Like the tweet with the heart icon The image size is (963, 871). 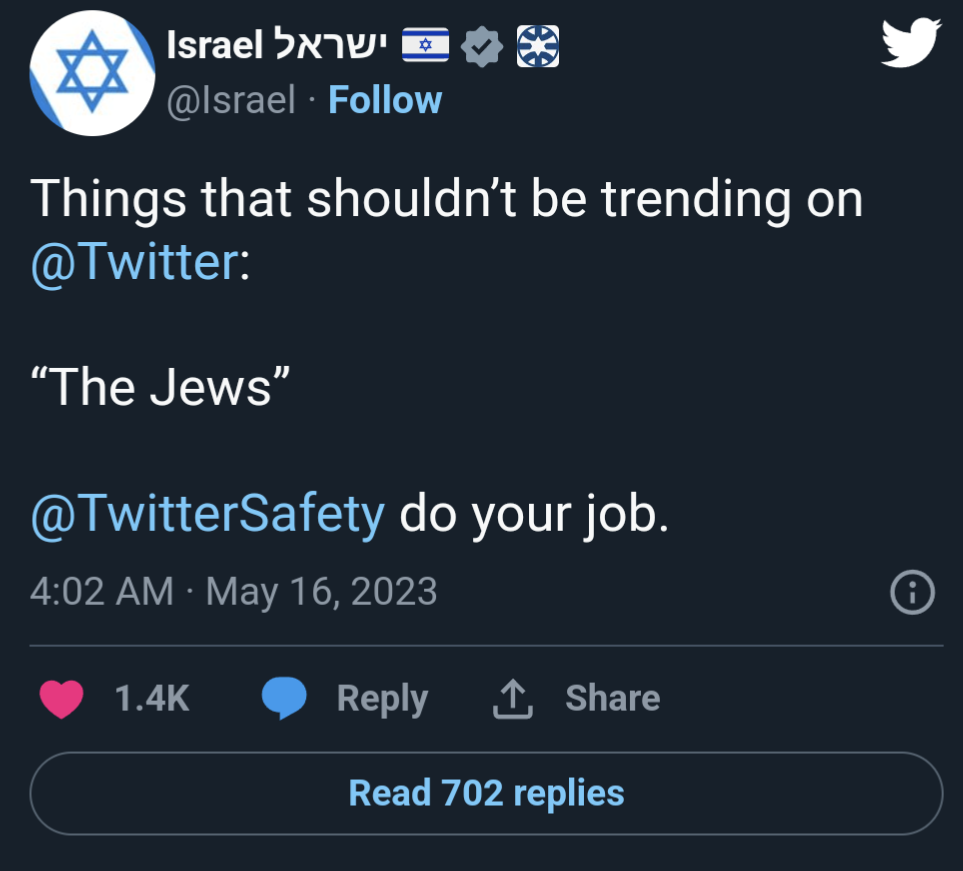tap(63, 698)
